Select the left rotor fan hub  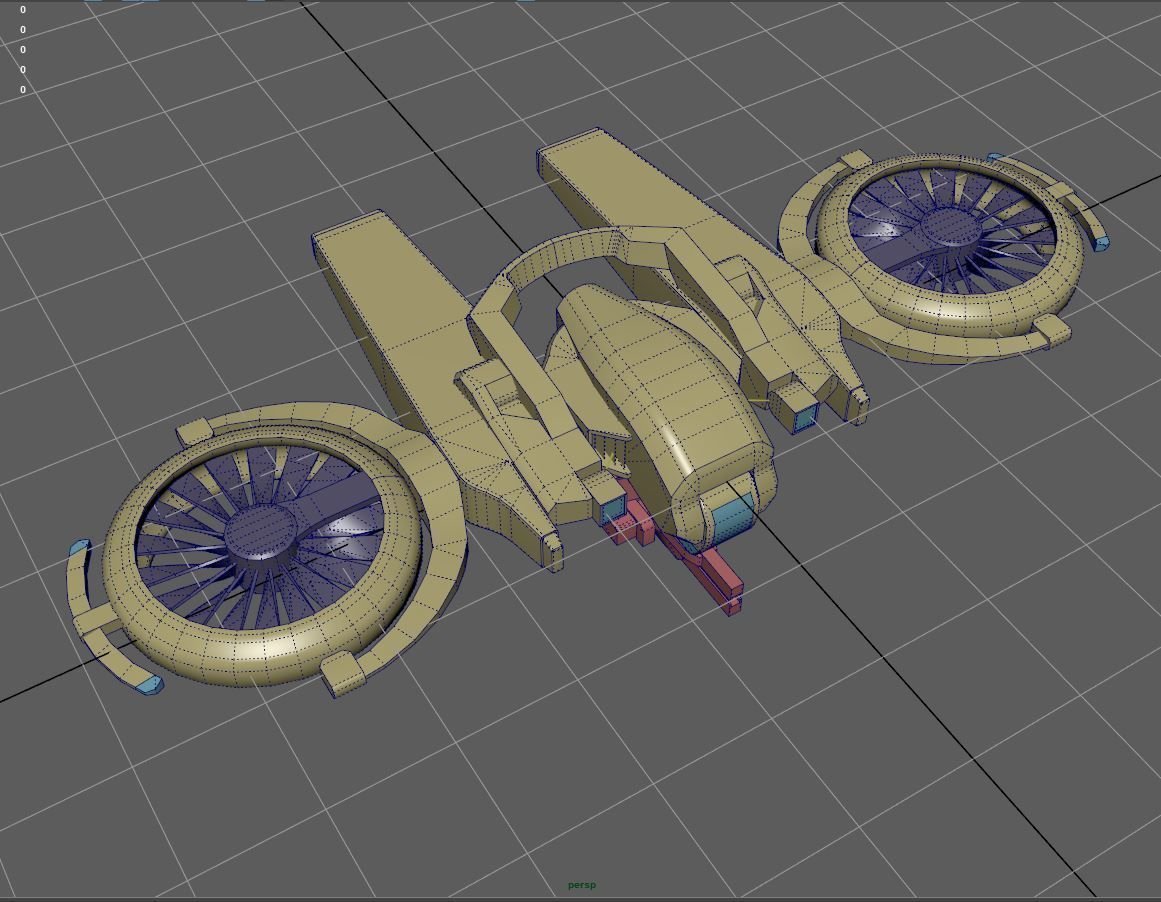(x=260, y=532)
